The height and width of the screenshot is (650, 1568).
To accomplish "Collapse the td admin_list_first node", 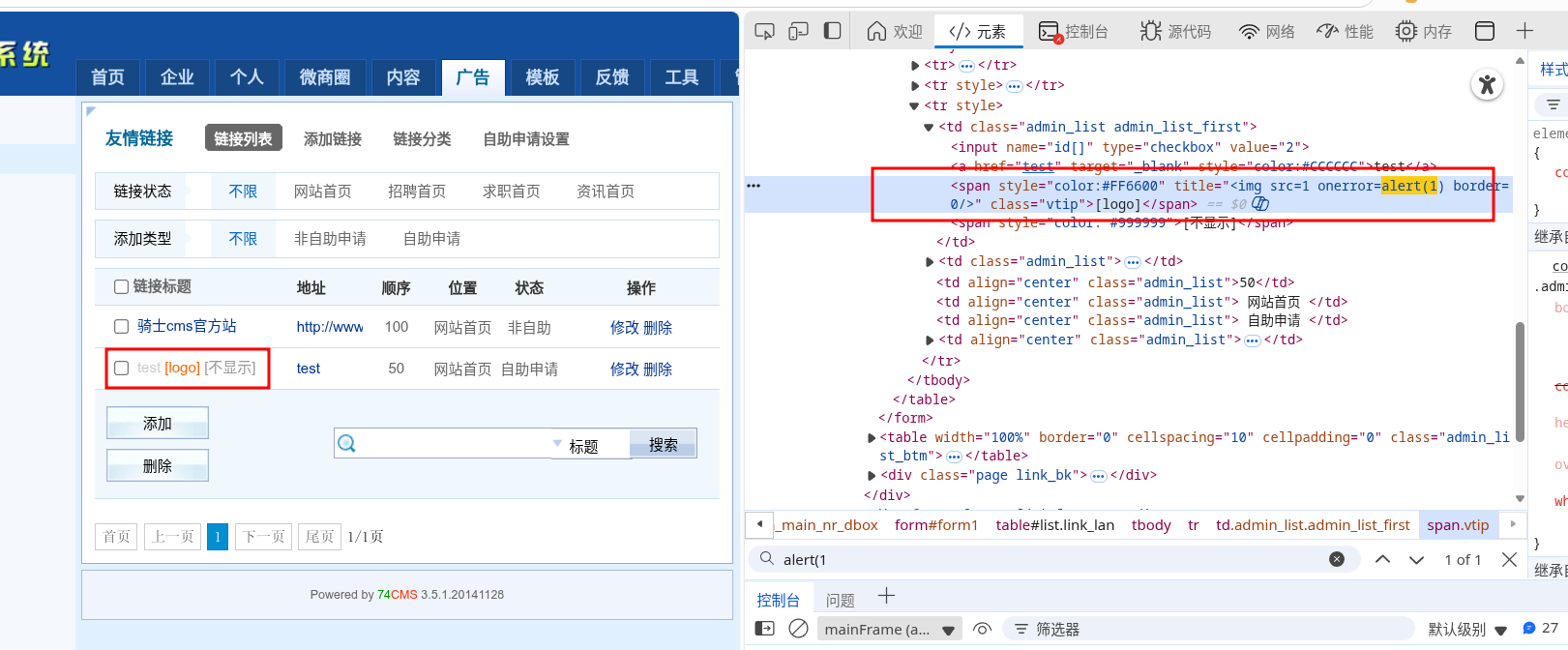I will tap(929, 127).
